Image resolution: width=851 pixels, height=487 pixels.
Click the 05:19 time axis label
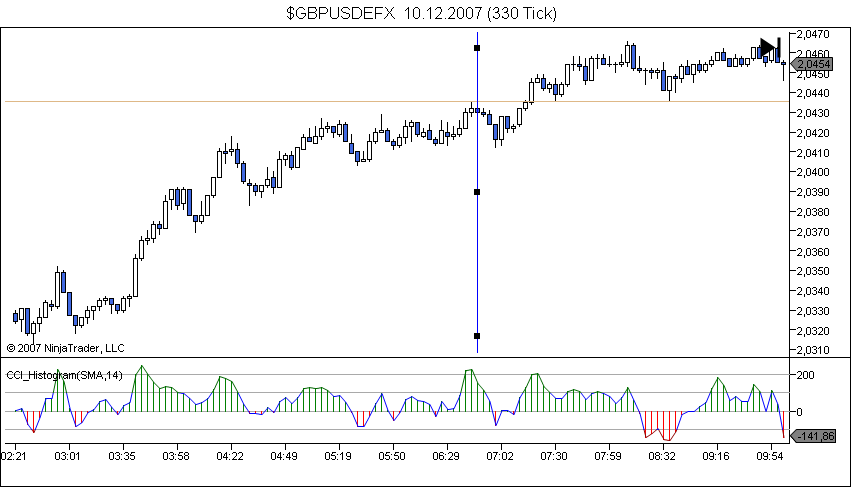pos(338,456)
